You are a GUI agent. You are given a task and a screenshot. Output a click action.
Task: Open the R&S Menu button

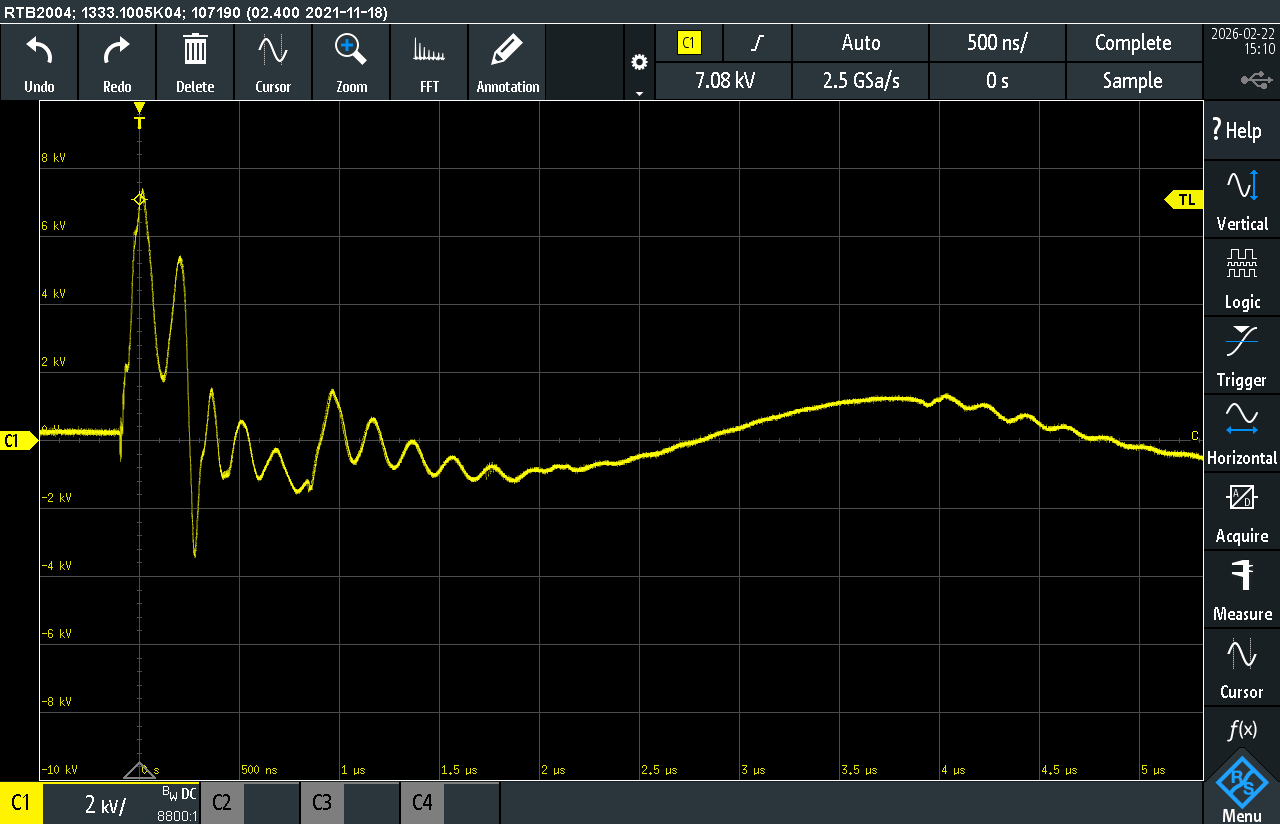click(1242, 790)
